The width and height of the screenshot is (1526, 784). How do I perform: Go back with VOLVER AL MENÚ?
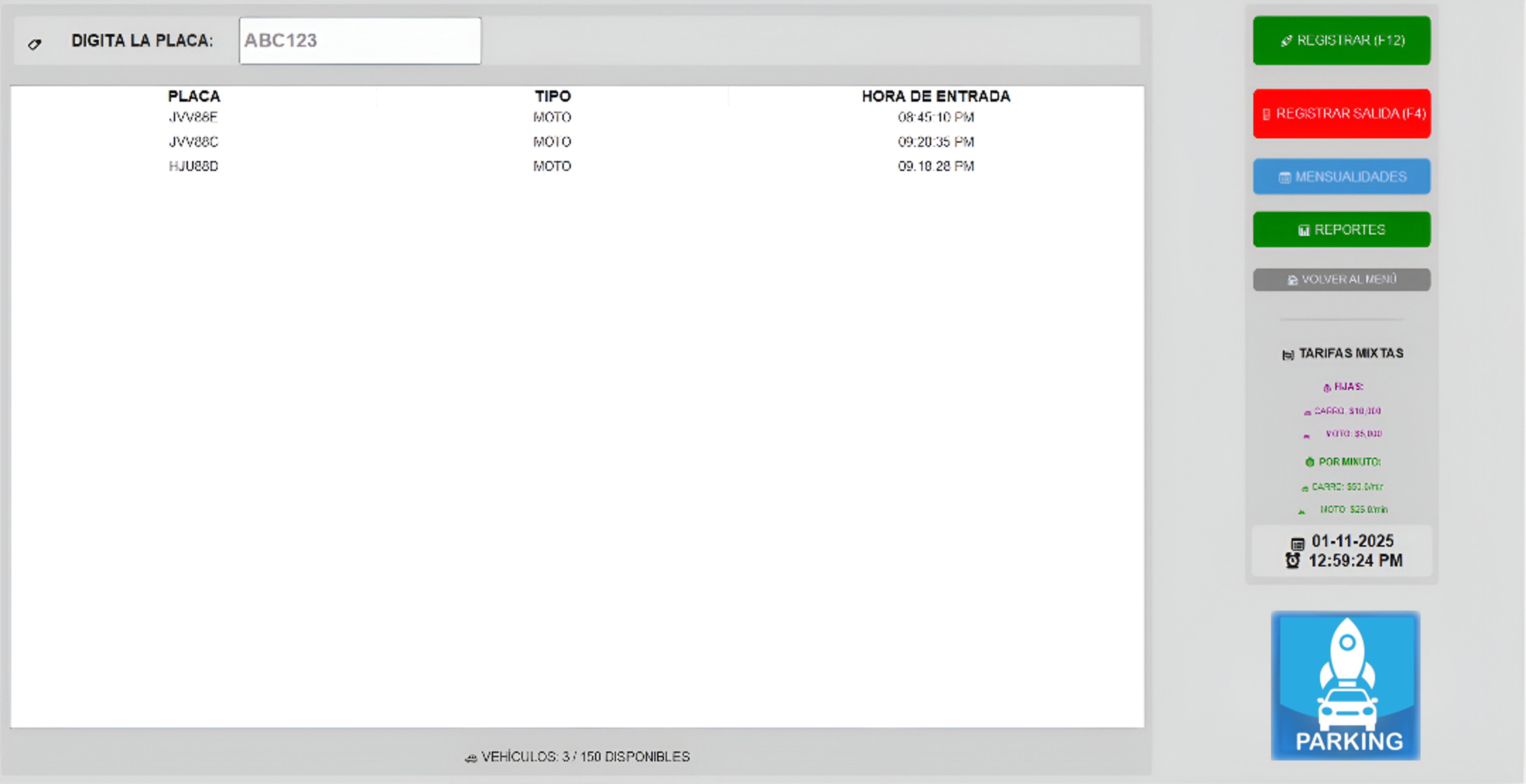pos(1341,279)
